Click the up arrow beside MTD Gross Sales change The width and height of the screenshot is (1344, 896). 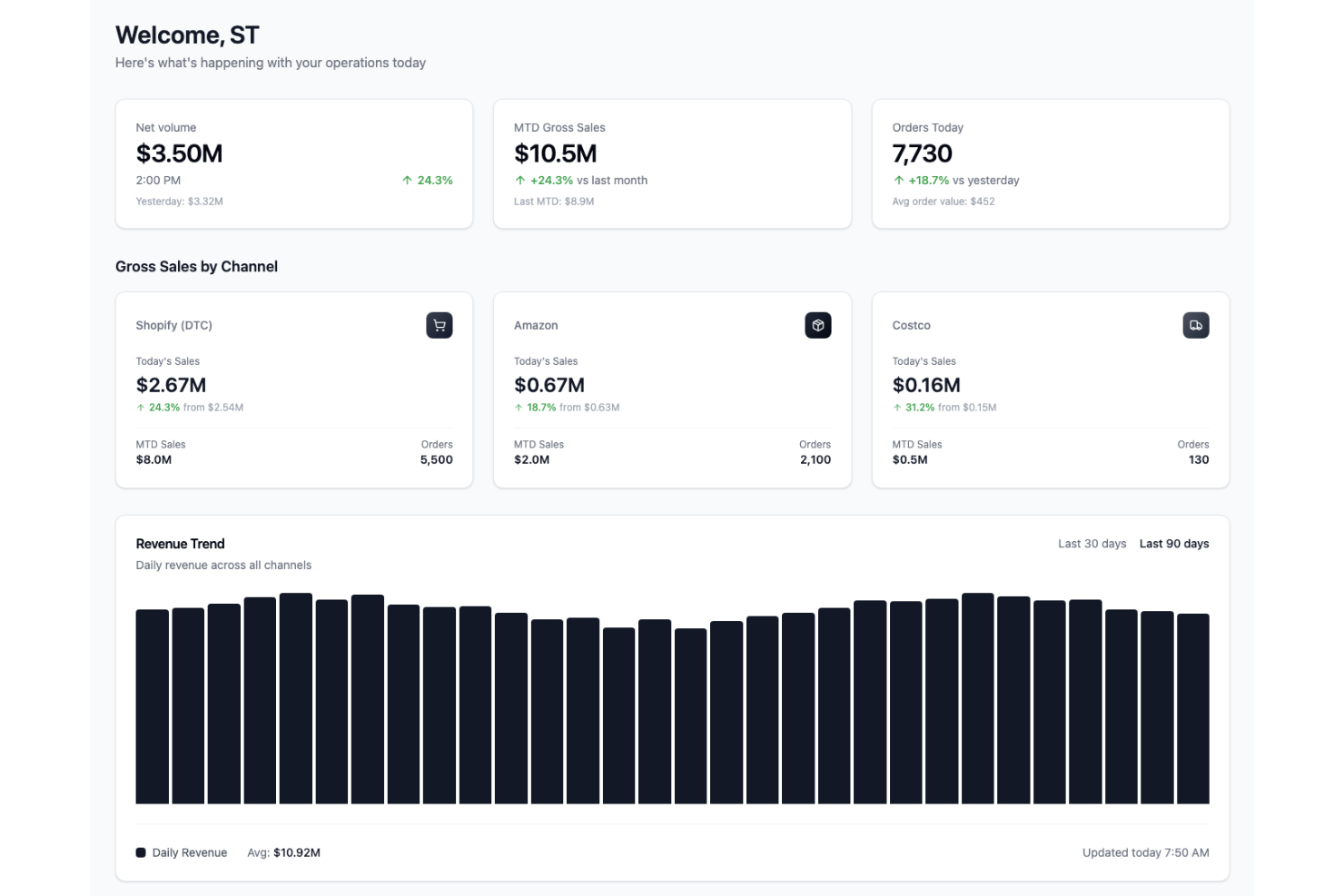click(519, 180)
